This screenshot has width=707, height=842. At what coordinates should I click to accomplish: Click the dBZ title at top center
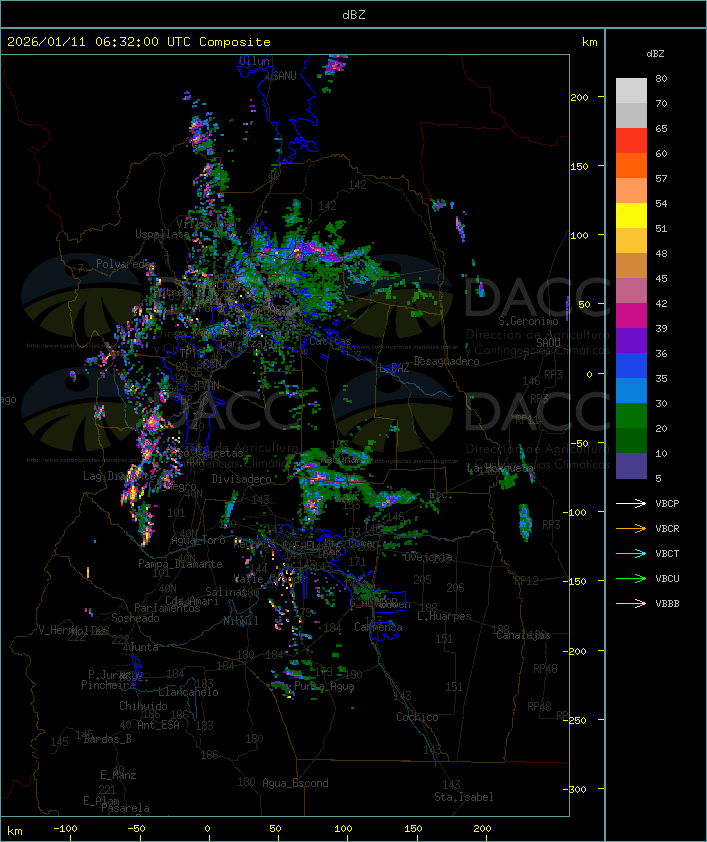point(353,14)
